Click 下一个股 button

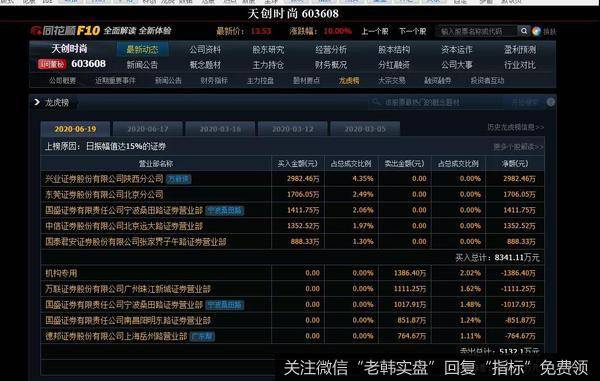pyautogui.click(x=413, y=31)
